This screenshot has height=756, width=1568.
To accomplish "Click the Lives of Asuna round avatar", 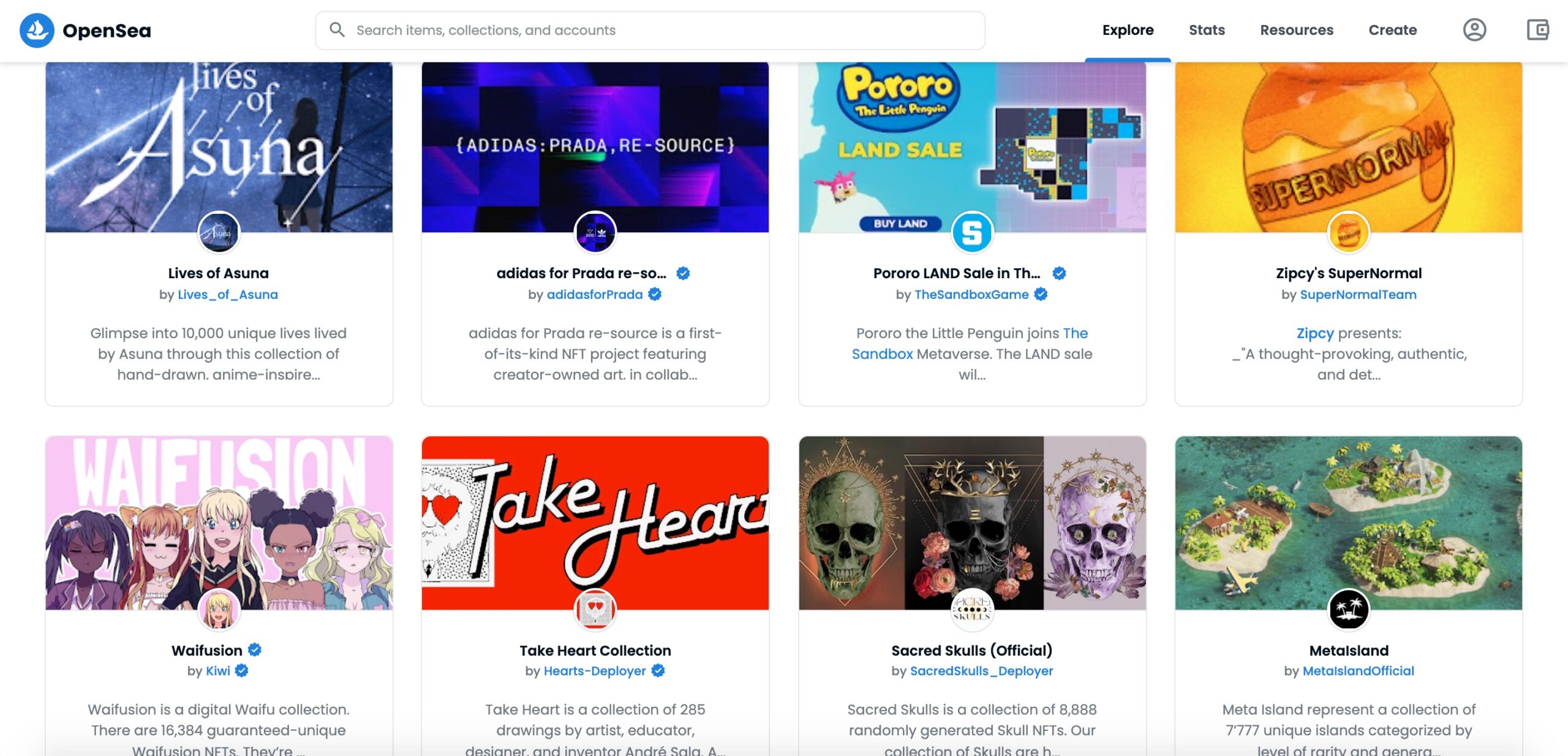I will (219, 232).
